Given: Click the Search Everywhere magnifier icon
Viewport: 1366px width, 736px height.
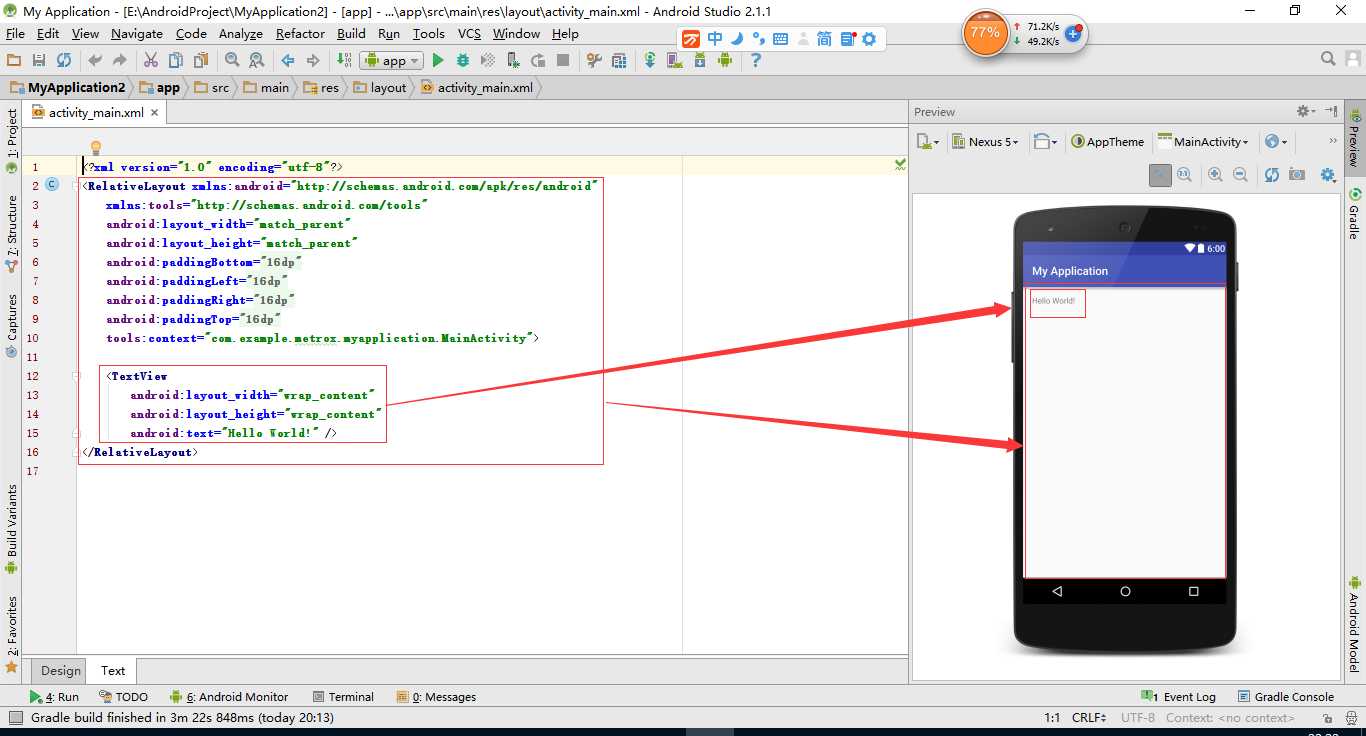Looking at the screenshot, I should [1328, 60].
